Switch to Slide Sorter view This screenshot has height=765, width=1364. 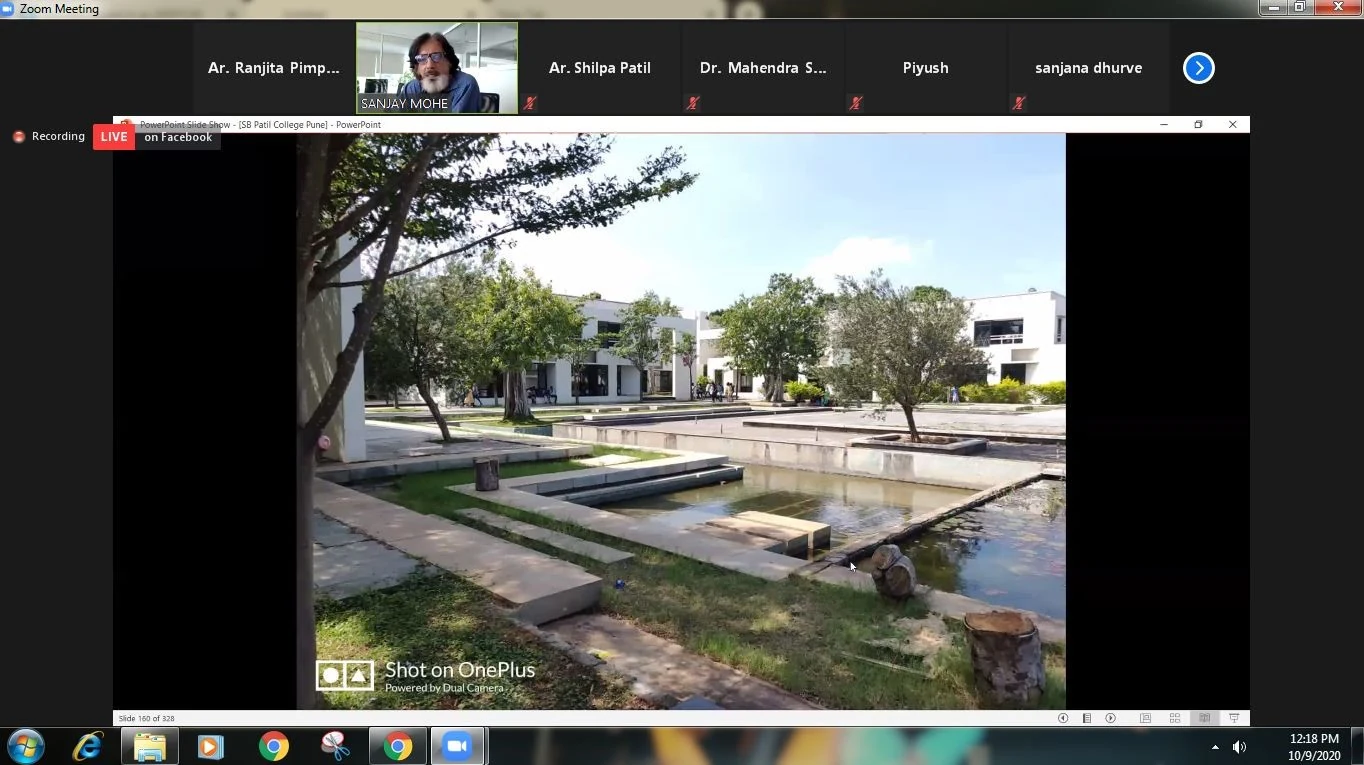click(x=1175, y=718)
